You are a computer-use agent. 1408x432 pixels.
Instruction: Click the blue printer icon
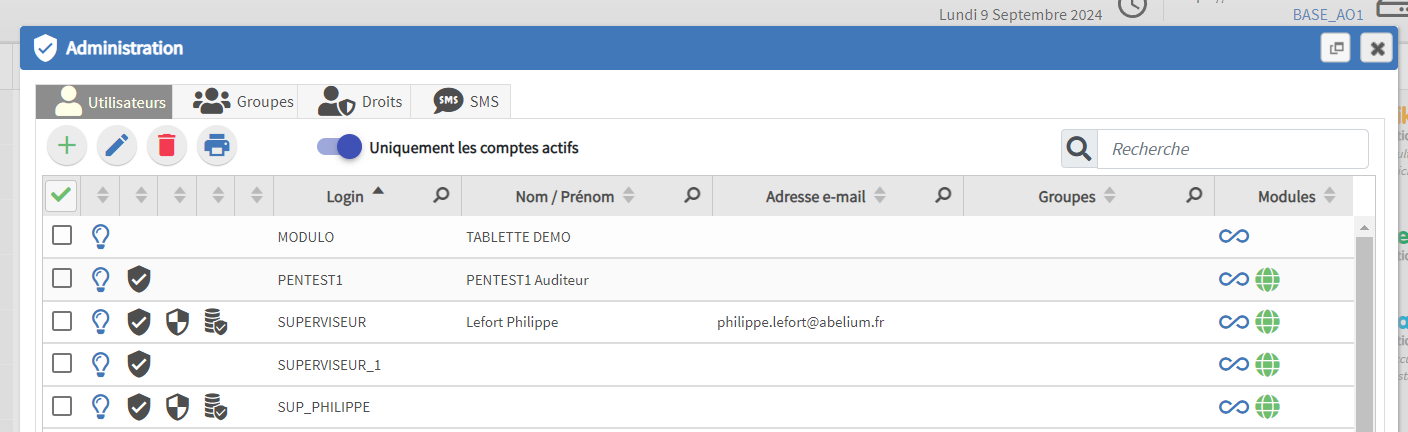pos(217,146)
